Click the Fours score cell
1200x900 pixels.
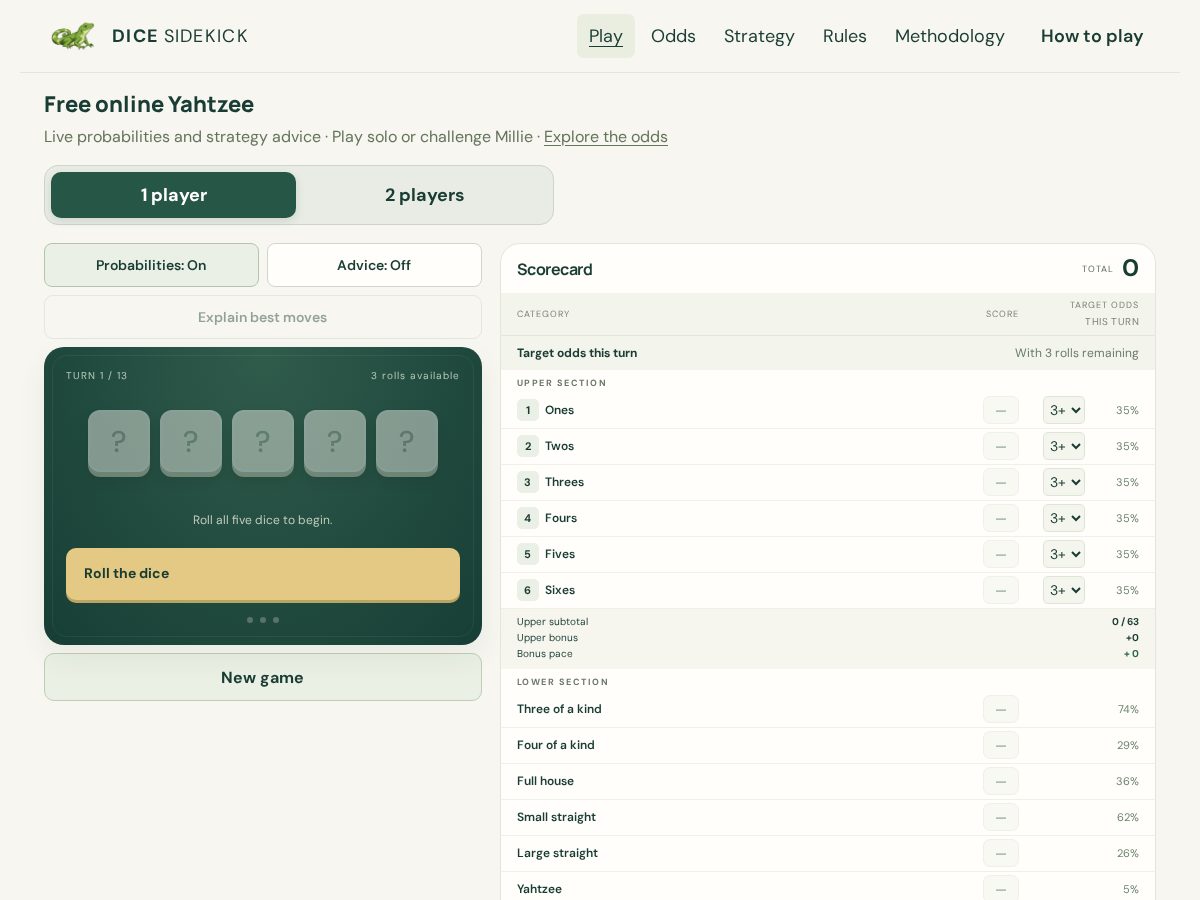tap(1001, 518)
